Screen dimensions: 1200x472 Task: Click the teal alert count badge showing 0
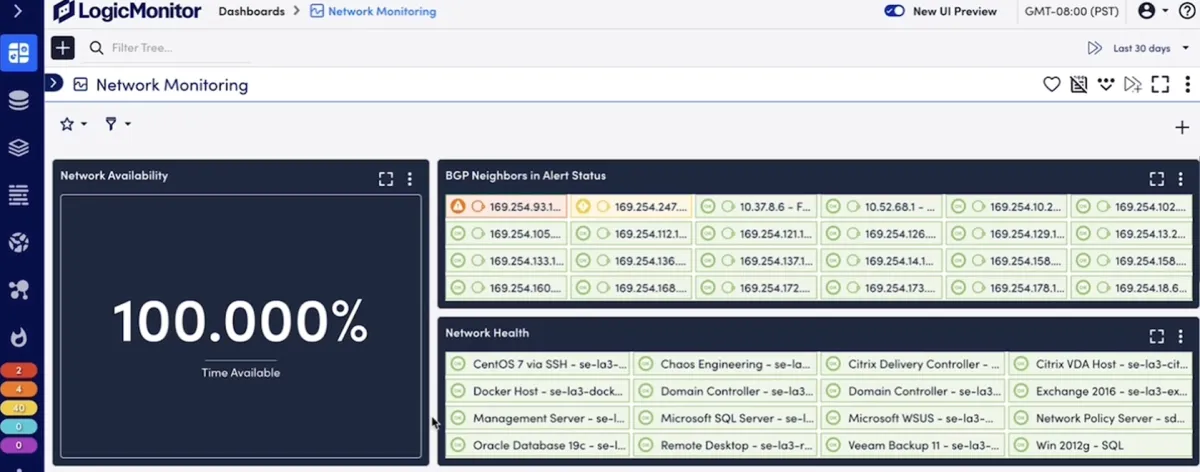pos(19,426)
